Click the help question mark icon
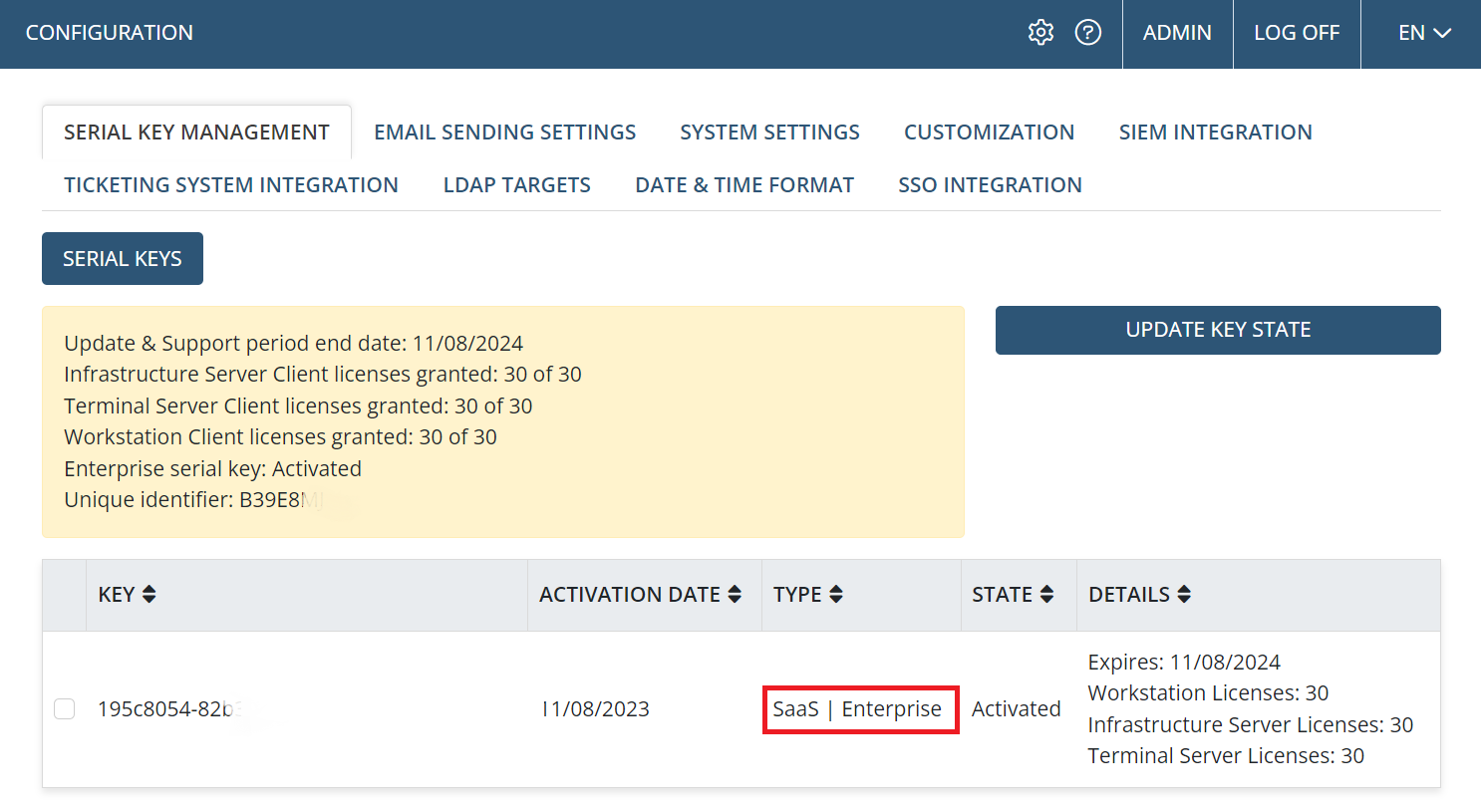This screenshot has height=812, width=1481. pos(1088,33)
